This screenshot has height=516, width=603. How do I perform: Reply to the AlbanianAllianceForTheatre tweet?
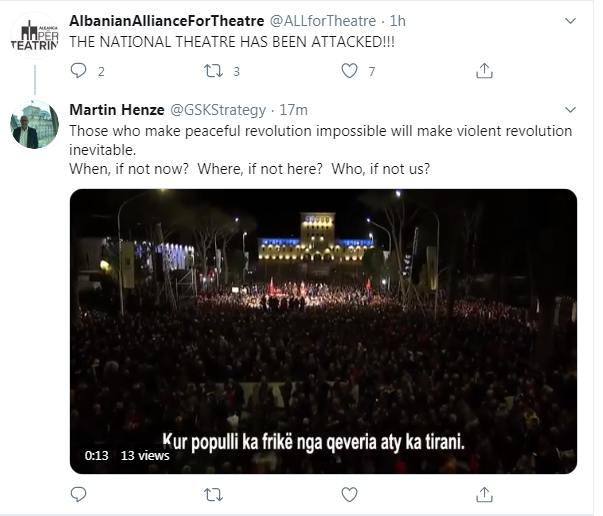[x=79, y=71]
